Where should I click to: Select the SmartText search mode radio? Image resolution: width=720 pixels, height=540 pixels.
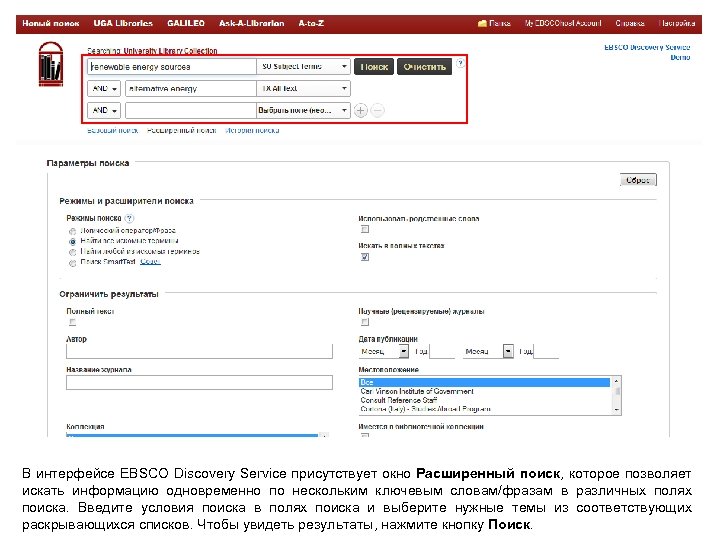pyautogui.click(x=72, y=263)
